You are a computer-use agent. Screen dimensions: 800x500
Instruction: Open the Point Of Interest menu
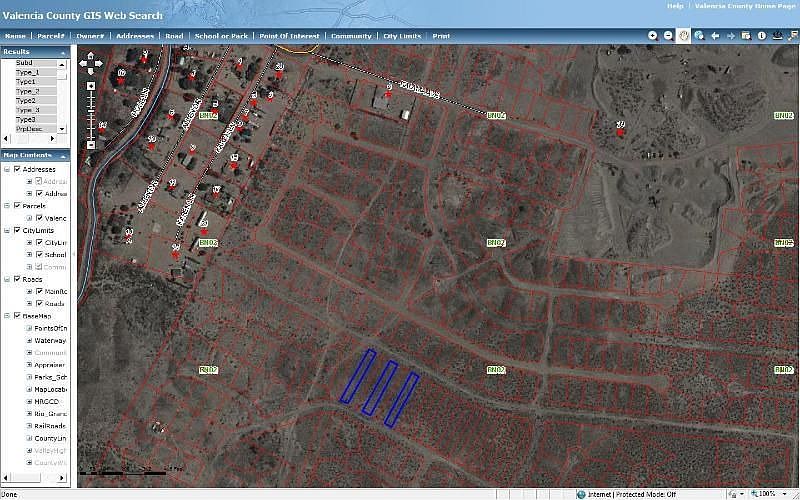tap(289, 36)
